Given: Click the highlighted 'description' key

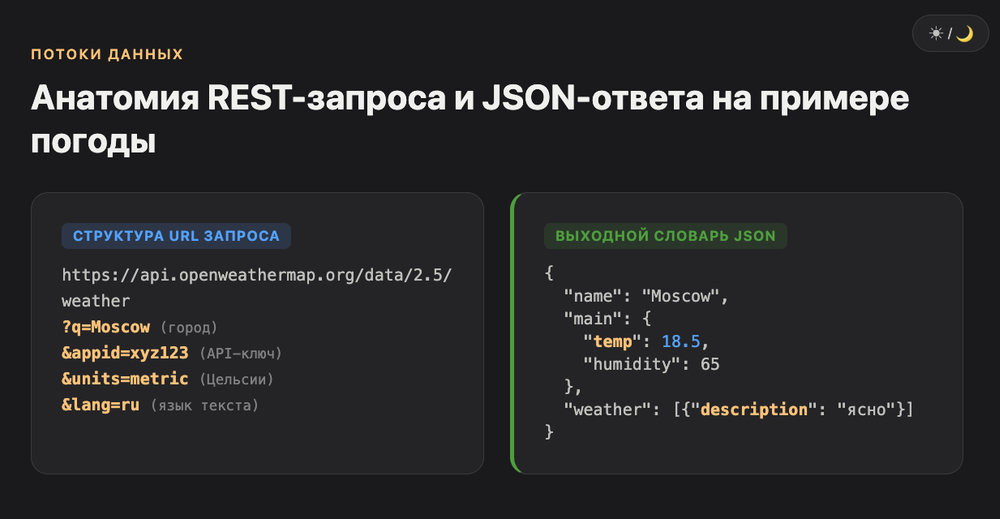Looking at the screenshot, I should (x=754, y=409).
